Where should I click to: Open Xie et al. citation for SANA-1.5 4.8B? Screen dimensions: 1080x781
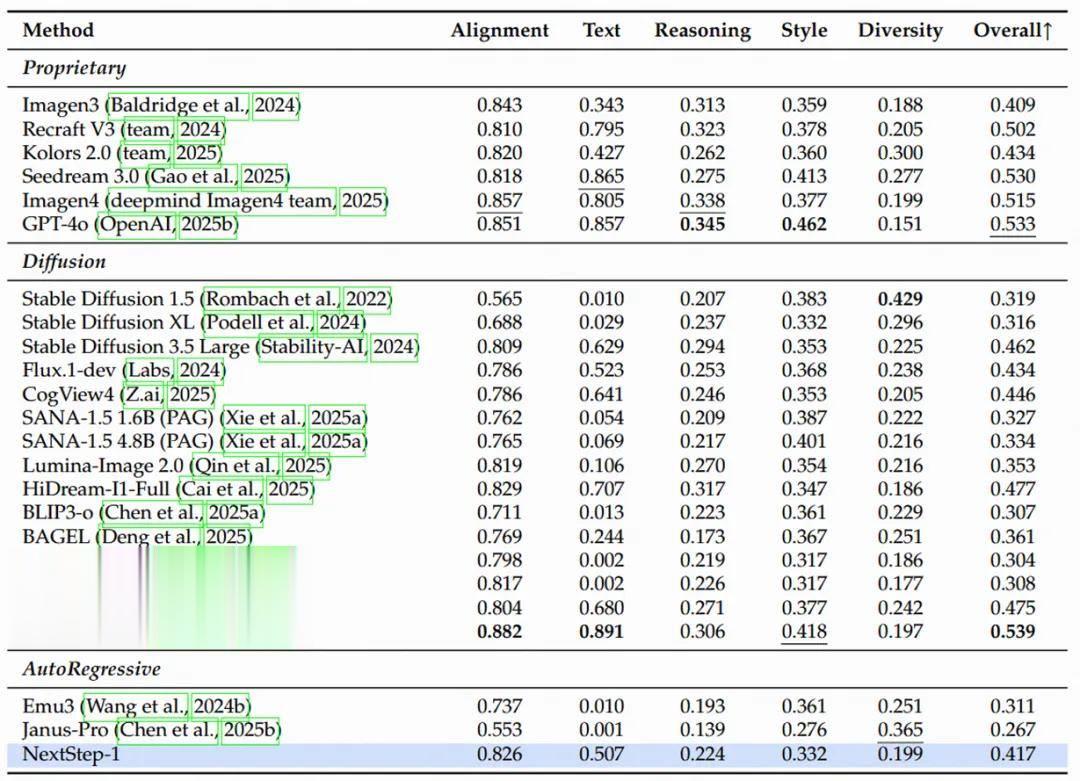[x=264, y=441]
